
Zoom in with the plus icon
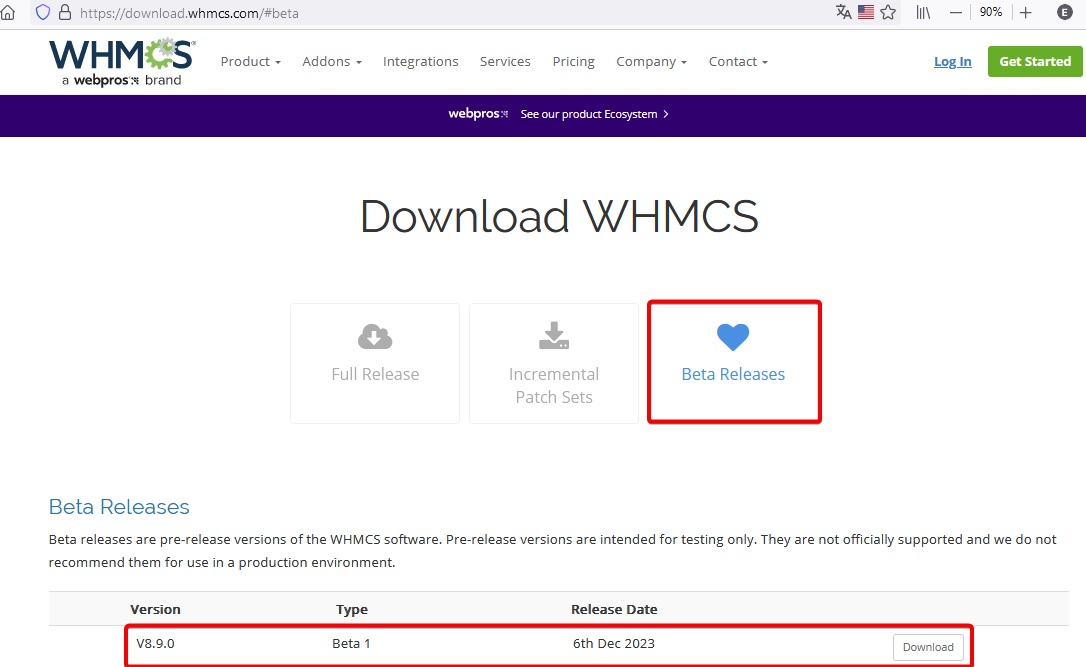[x=1026, y=12]
